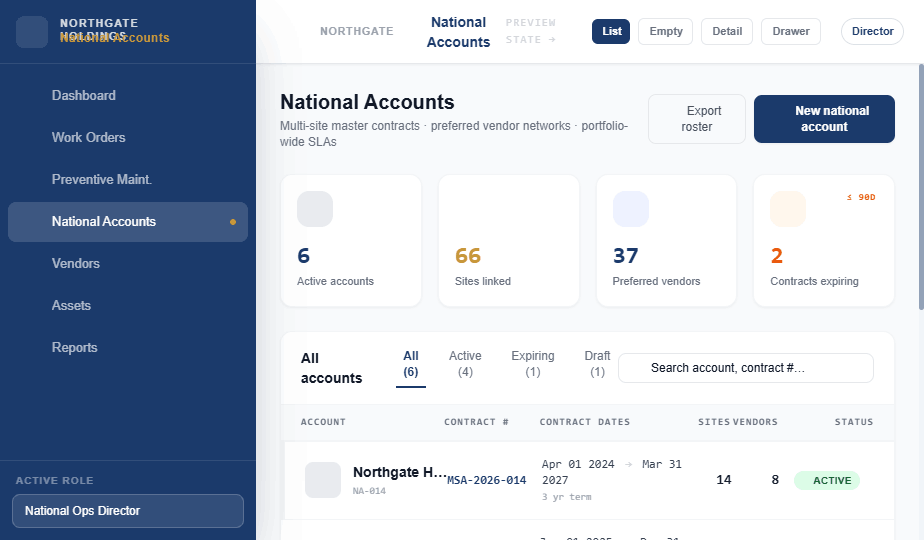This screenshot has width=924, height=540.
Task: Click the 3 yr term text
Action: click(567, 497)
